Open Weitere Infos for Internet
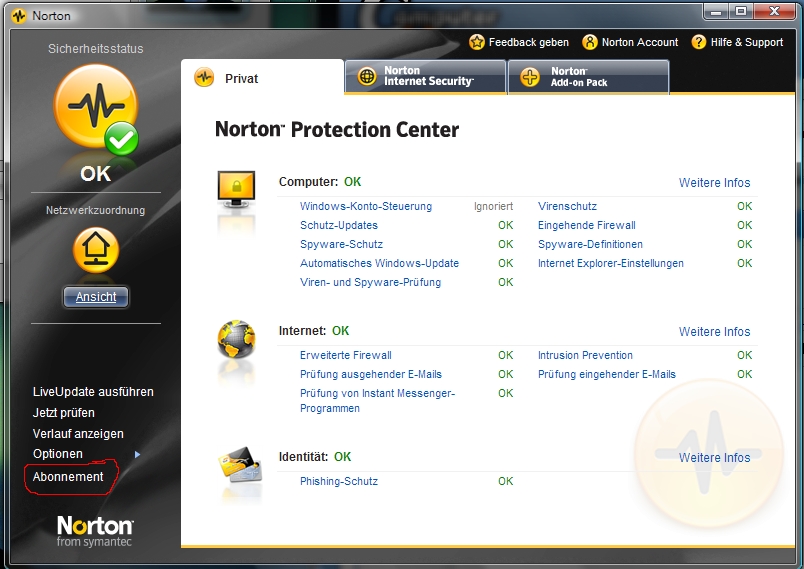The height and width of the screenshot is (569, 804). click(x=714, y=332)
